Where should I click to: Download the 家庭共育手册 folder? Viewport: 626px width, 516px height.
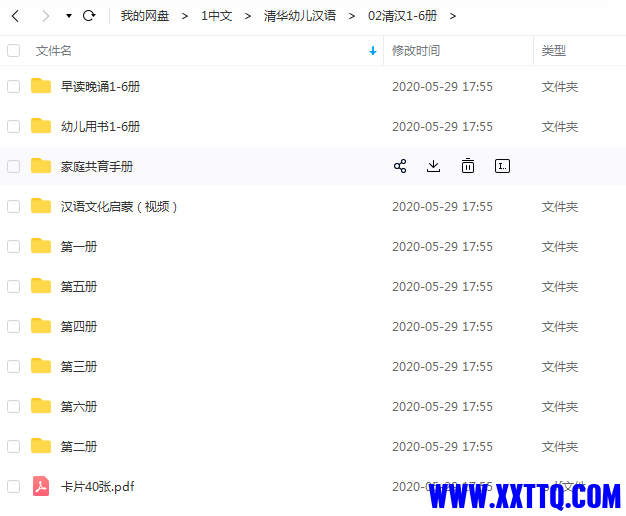click(433, 166)
